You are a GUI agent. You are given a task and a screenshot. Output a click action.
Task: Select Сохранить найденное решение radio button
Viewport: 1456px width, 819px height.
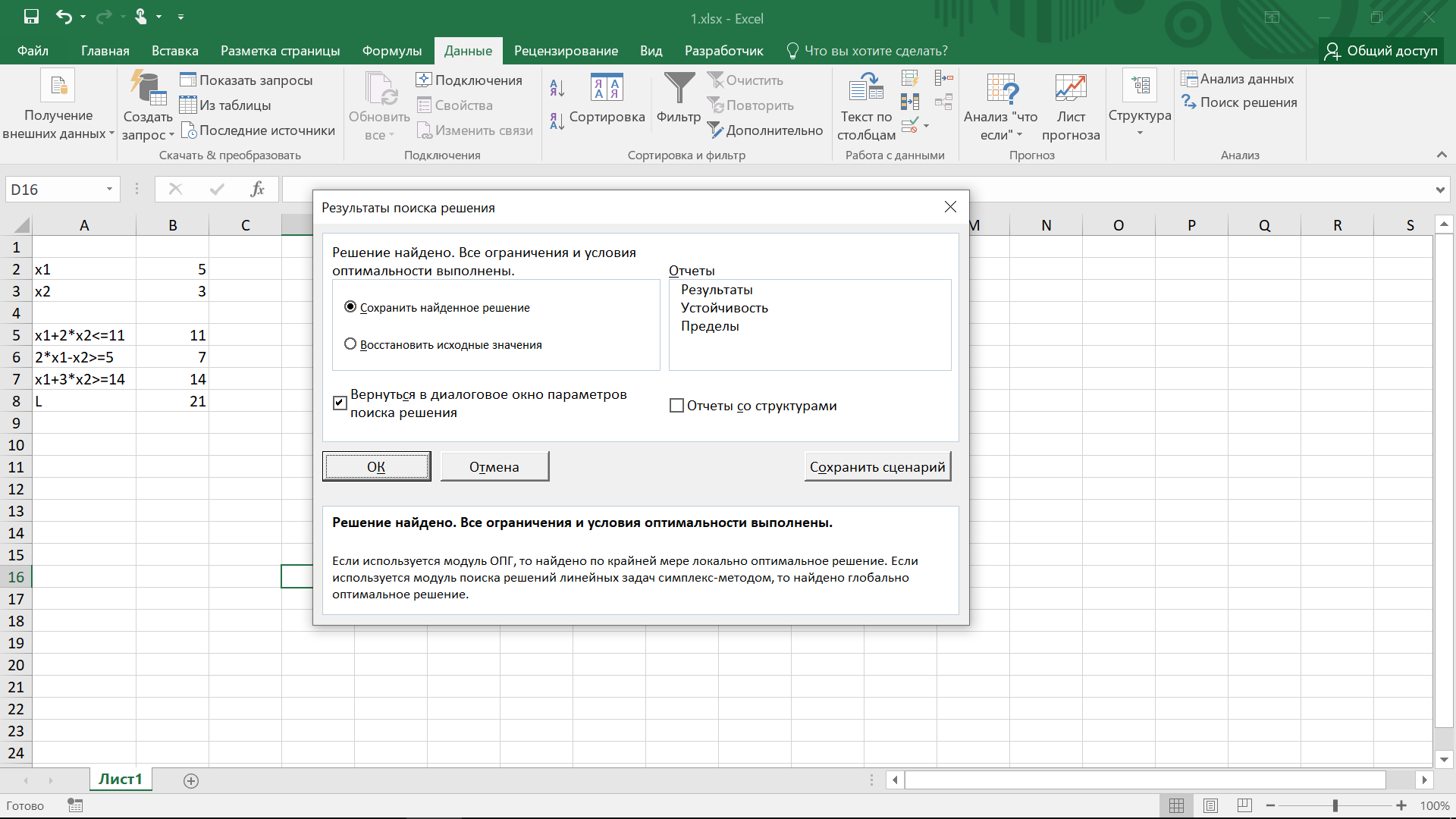point(350,307)
